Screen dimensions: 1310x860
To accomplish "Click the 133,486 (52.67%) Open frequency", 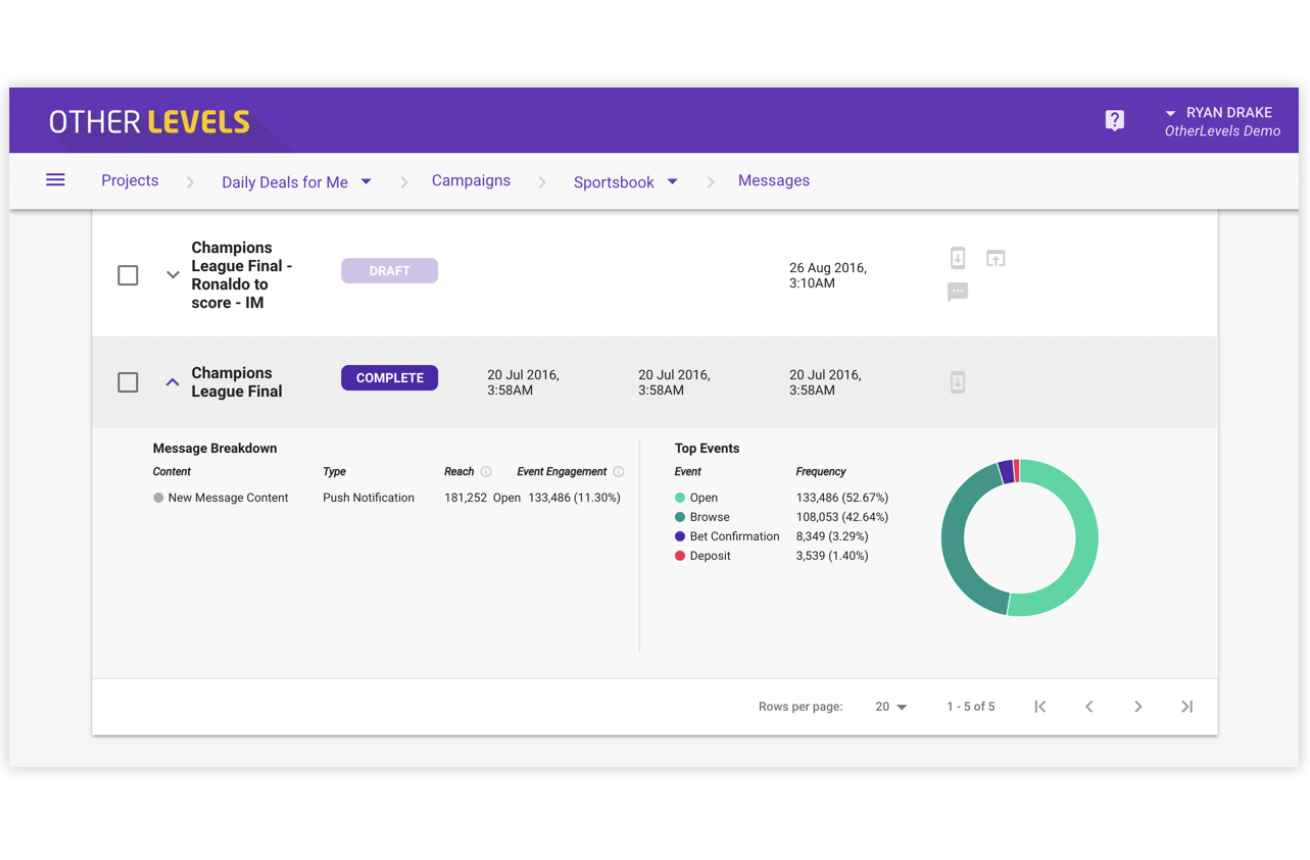I will point(842,498).
